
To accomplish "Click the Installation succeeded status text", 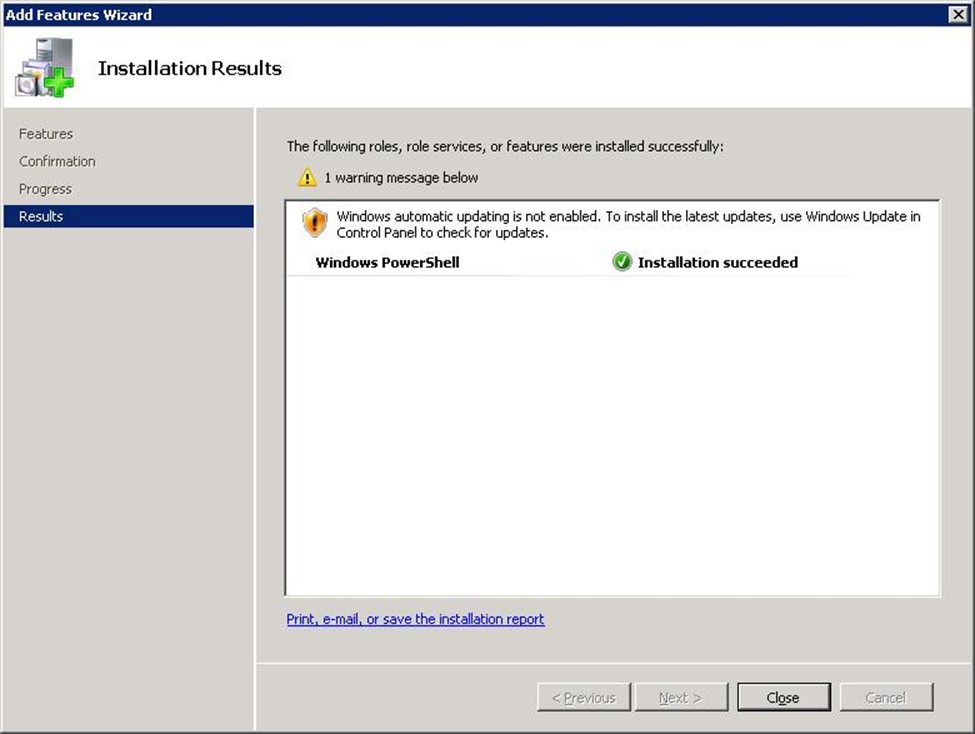I will pos(717,263).
